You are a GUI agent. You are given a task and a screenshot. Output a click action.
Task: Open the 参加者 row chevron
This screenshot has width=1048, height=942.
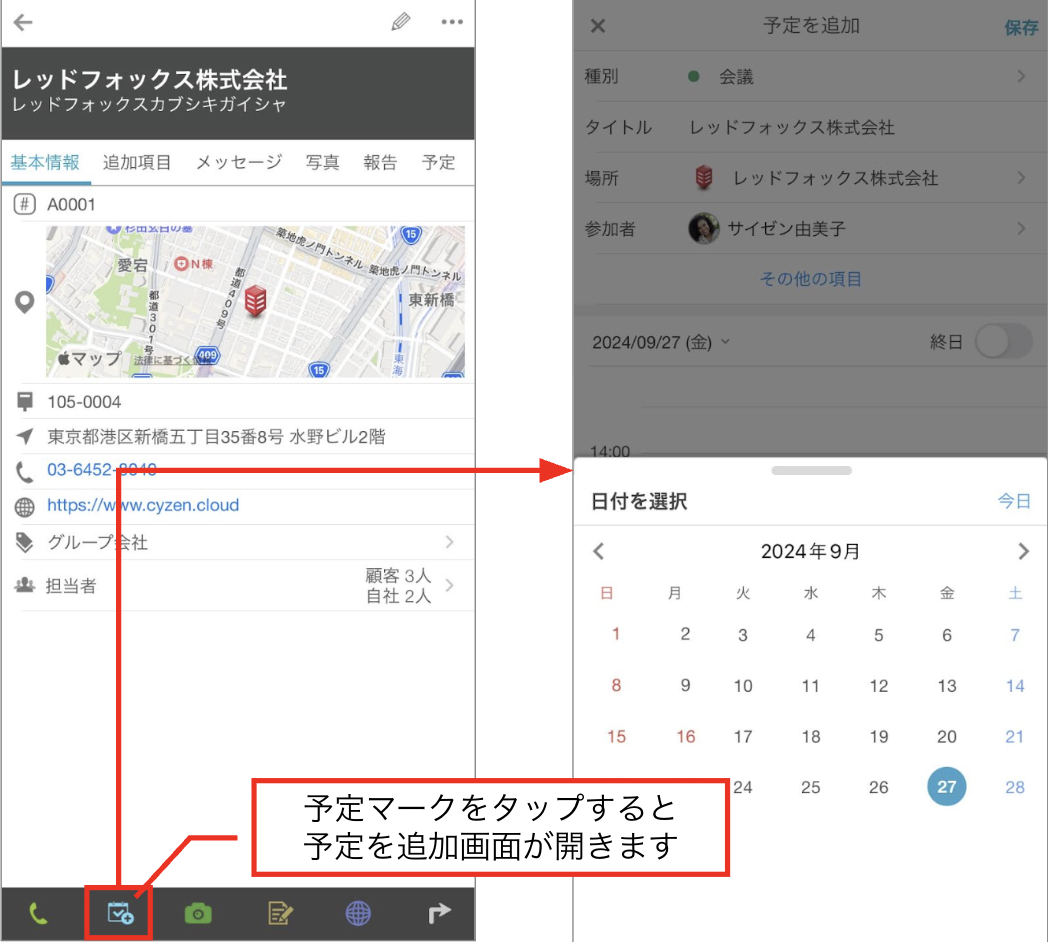pos(1021,229)
